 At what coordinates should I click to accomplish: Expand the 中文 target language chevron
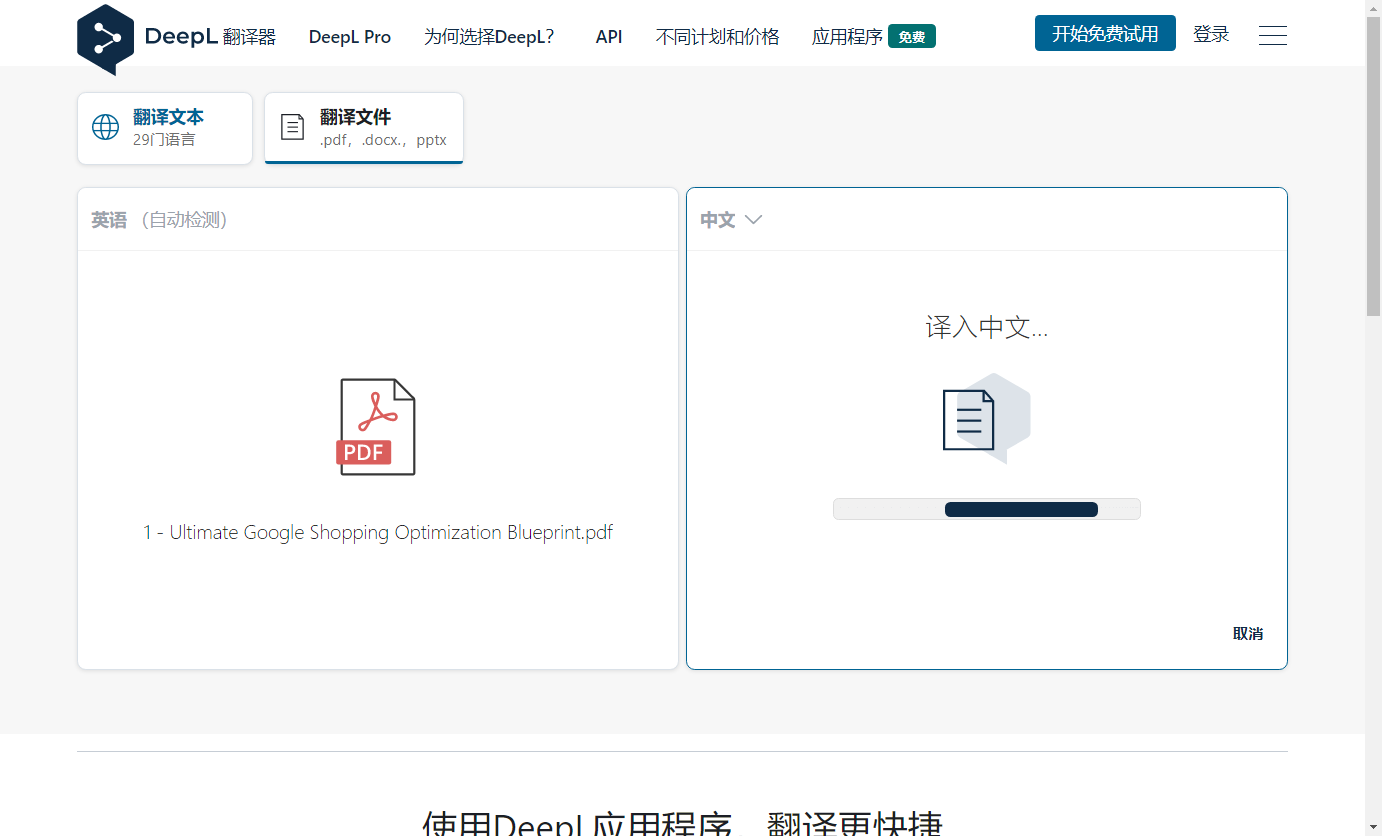(754, 220)
